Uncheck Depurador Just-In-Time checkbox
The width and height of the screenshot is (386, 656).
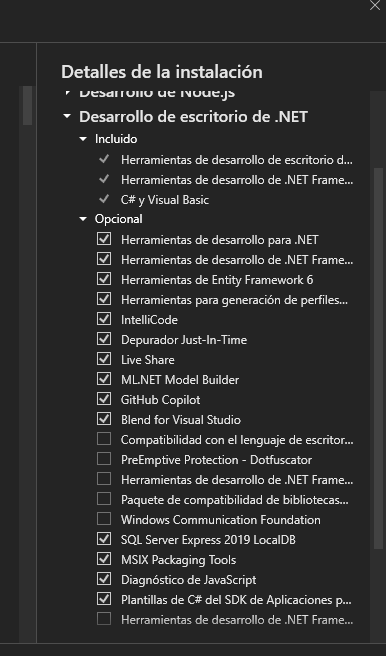[104, 339]
